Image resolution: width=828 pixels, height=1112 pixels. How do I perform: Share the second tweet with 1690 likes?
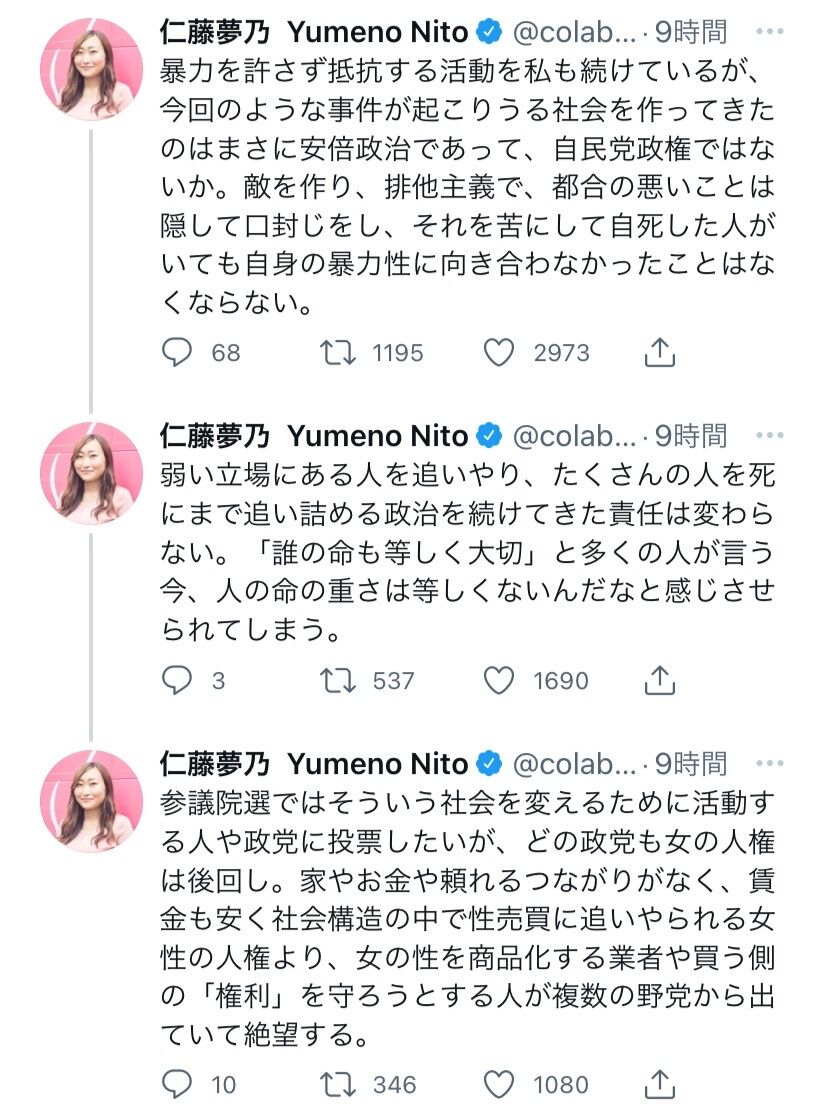(659, 680)
